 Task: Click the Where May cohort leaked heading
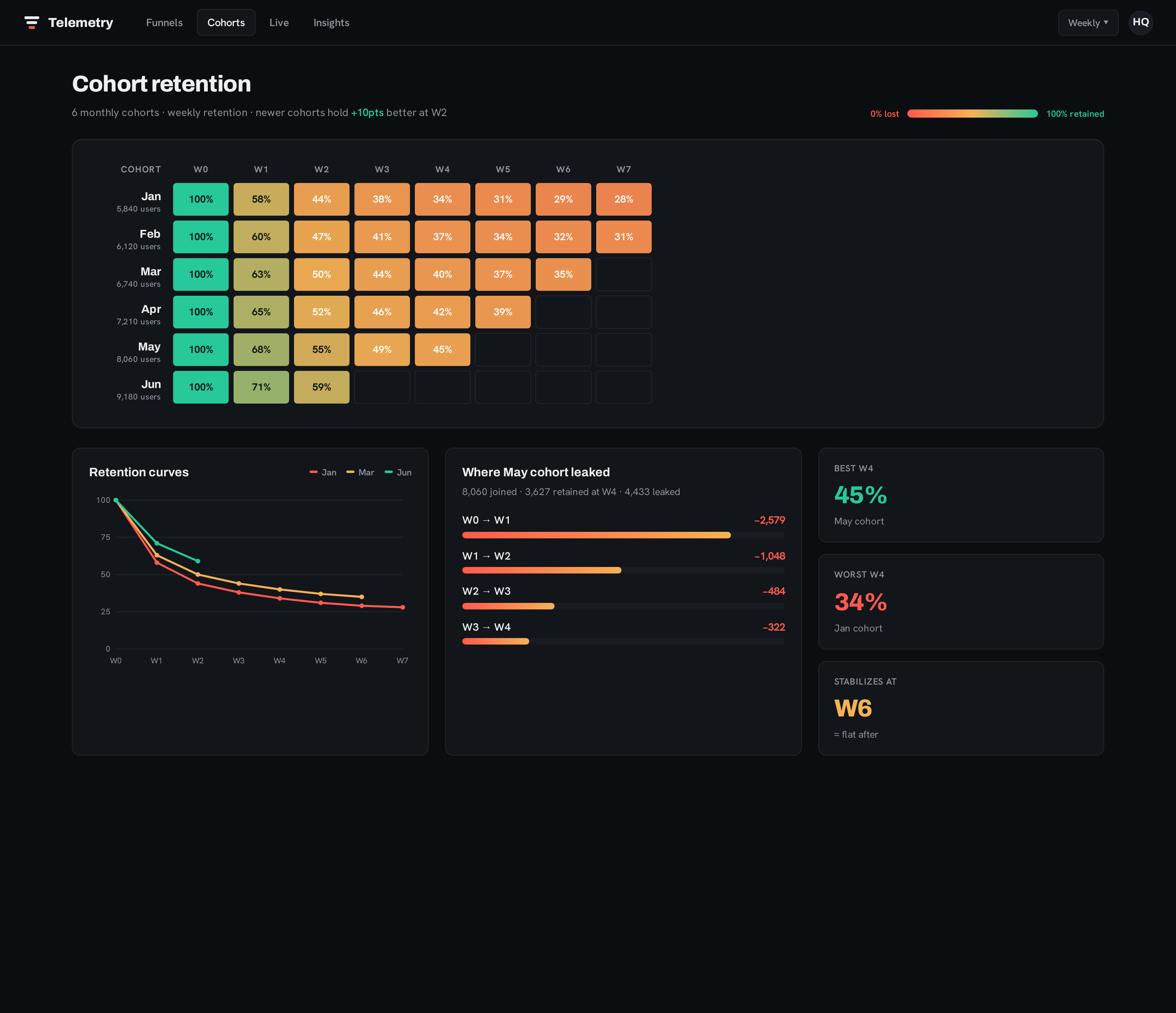536,473
